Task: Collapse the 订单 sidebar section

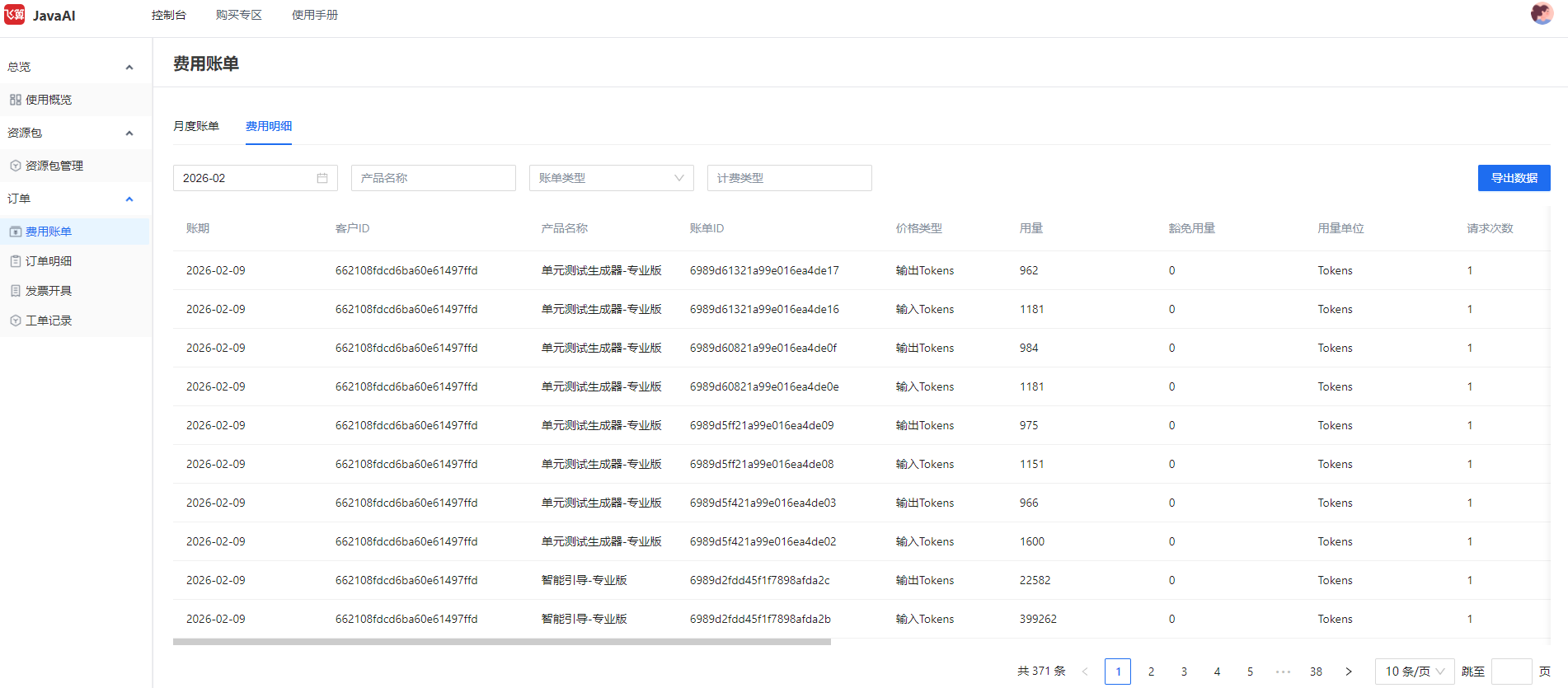Action: [129, 199]
